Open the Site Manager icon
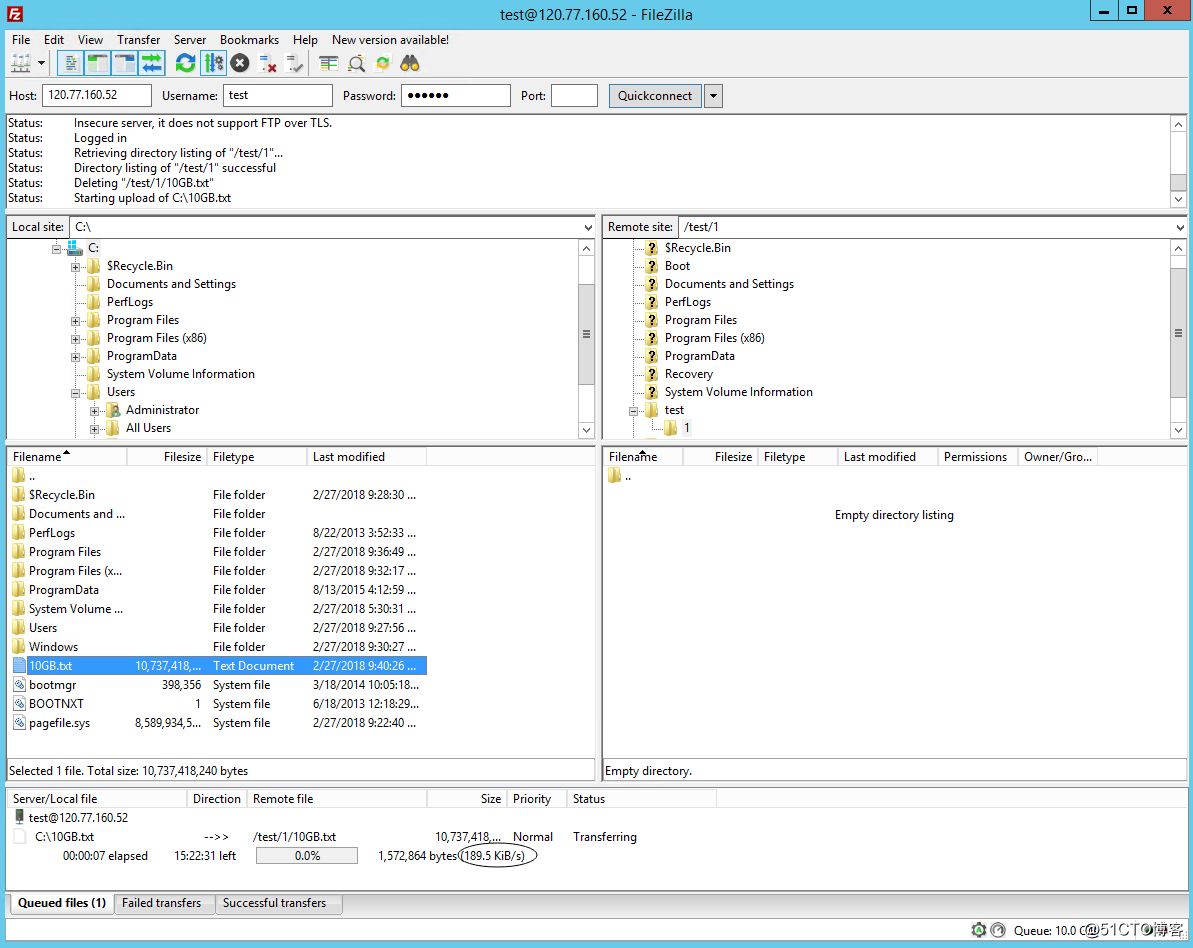Screen dimensions: 1193x948 tap(21, 63)
